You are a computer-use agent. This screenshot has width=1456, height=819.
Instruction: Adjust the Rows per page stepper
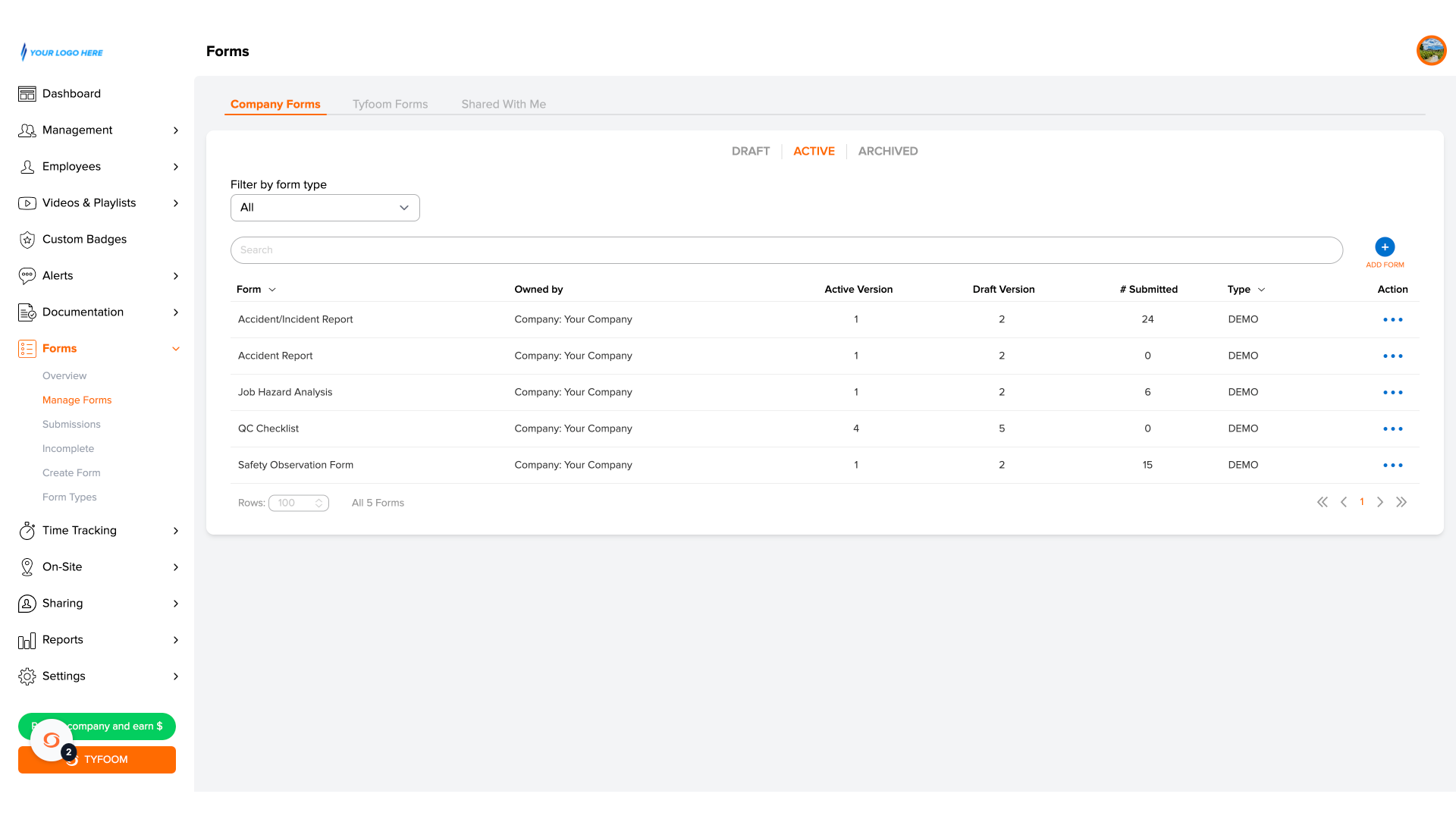pos(318,503)
